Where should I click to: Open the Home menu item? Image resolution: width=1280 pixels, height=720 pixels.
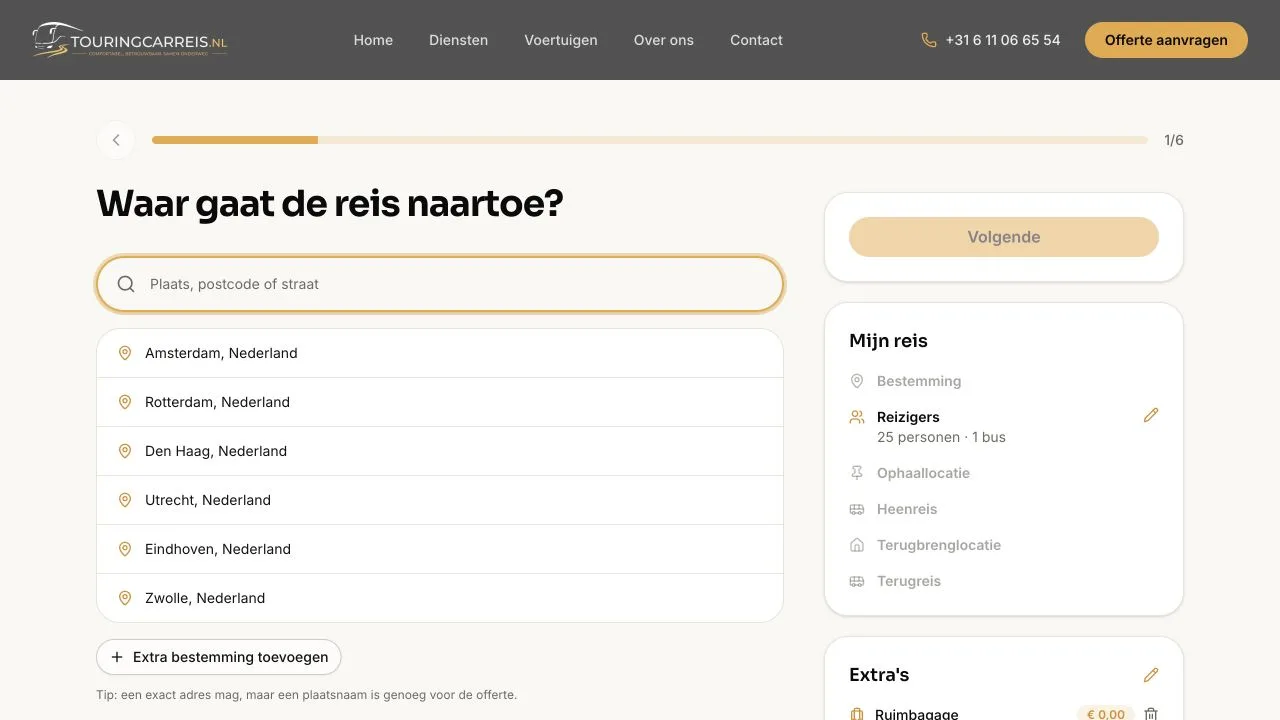click(373, 40)
